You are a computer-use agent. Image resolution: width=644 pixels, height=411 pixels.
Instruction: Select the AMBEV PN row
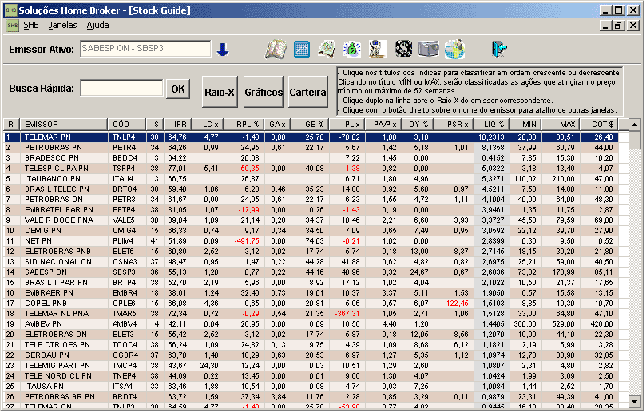point(311,324)
